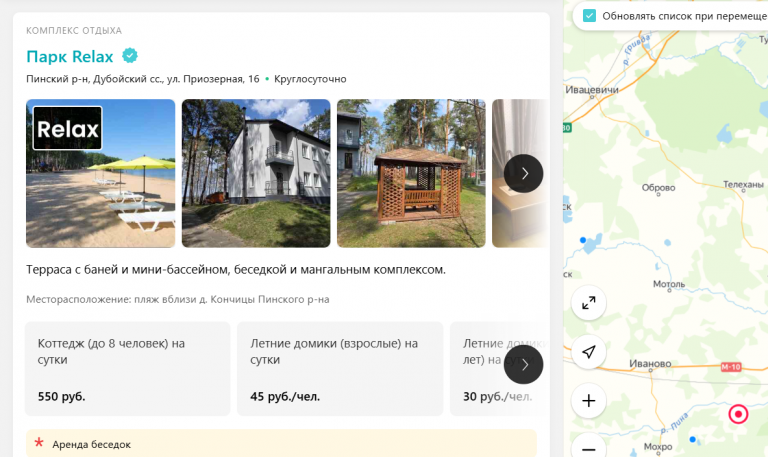This screenshot has height=457, width=768.
Task: Zoom in on the map
Action: point(589,401)
